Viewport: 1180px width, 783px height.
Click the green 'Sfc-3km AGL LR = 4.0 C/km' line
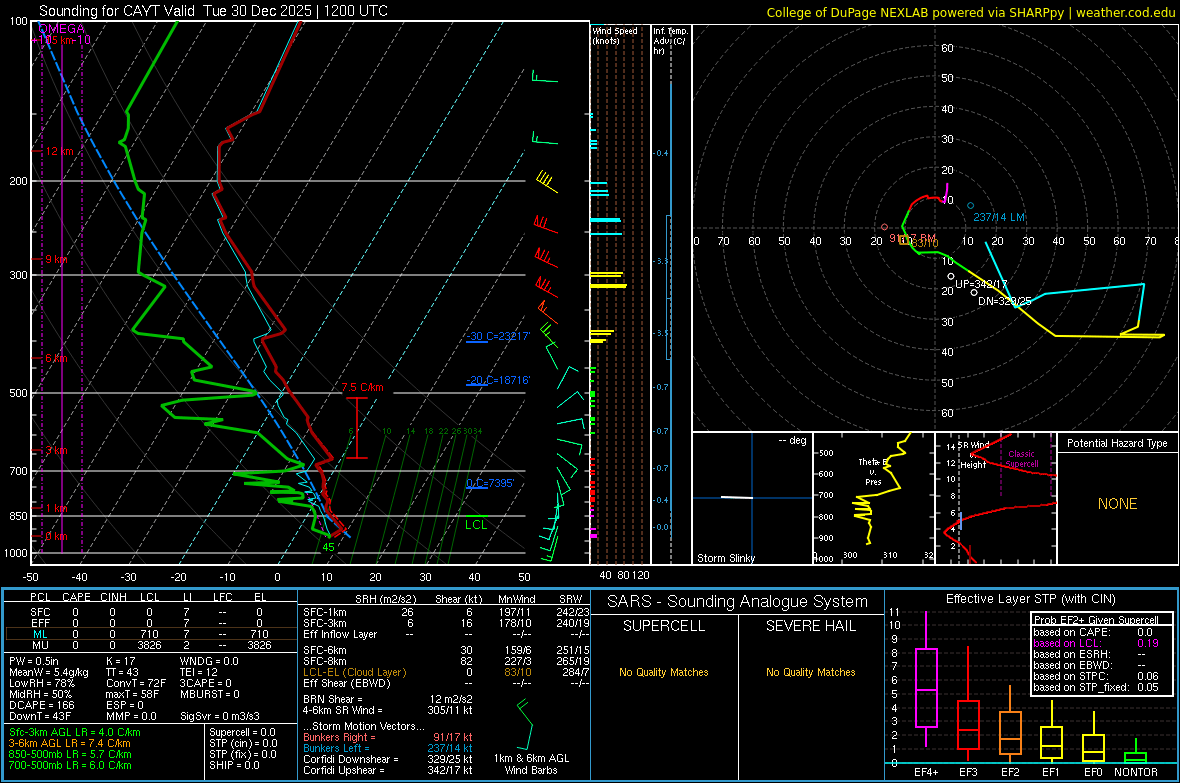[x=75, y=732]
